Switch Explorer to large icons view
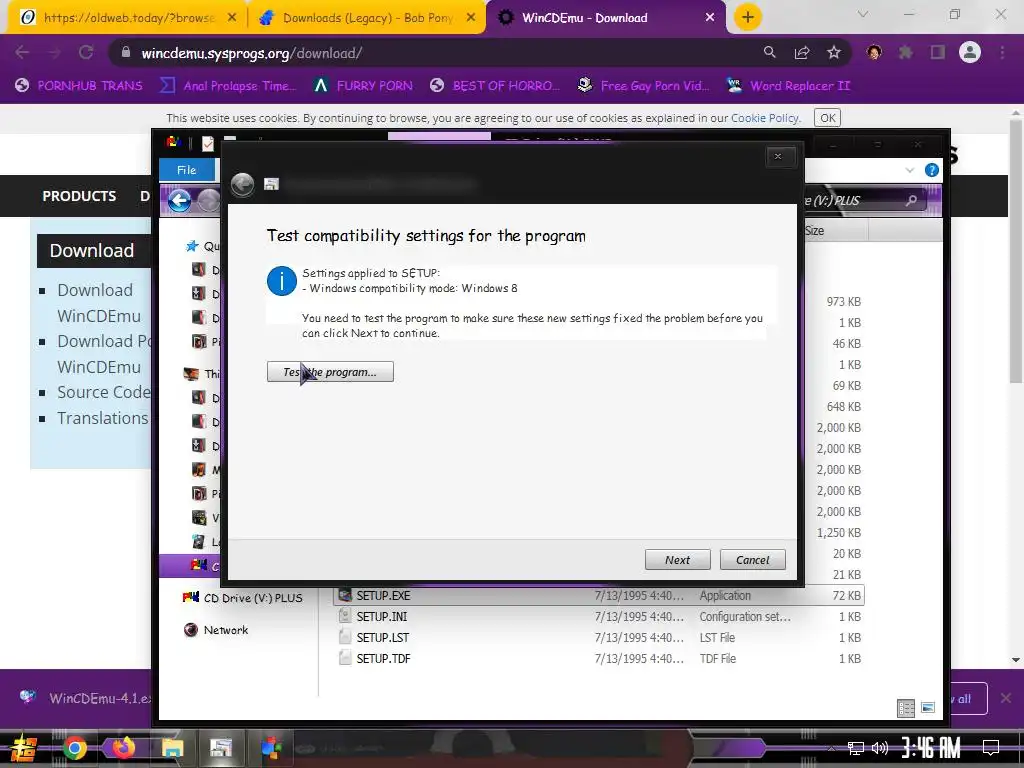This screenshot has height=768, width=1024. click(x=928, y=708)
